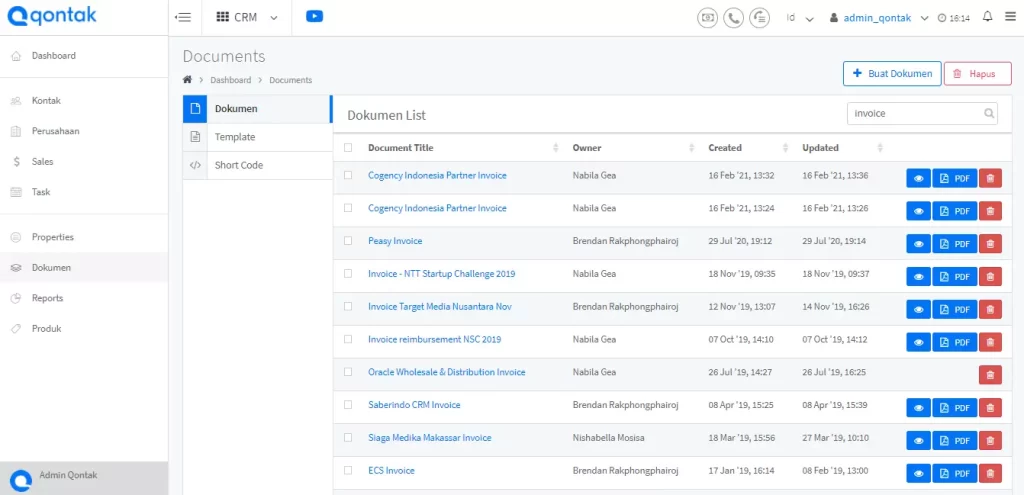Click the Admin Qontak avatar icon
Image resolution: width=1024 pixels, height=495 pixels.
click(22, 480)
